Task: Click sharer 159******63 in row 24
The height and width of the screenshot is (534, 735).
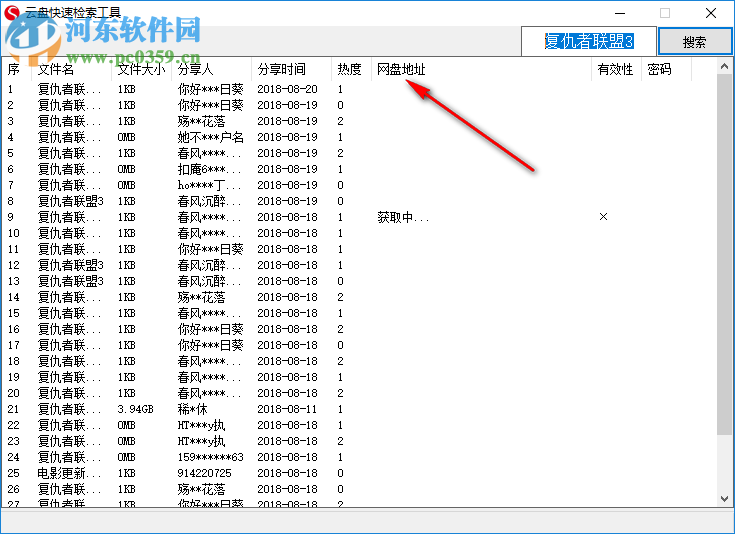Action: [210, 457]
